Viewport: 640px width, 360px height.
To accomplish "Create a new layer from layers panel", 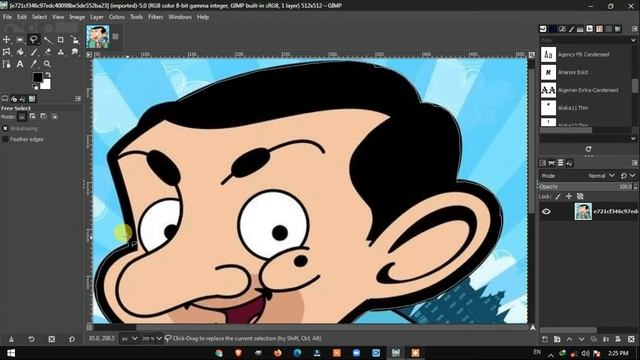I will pos(545,339).
